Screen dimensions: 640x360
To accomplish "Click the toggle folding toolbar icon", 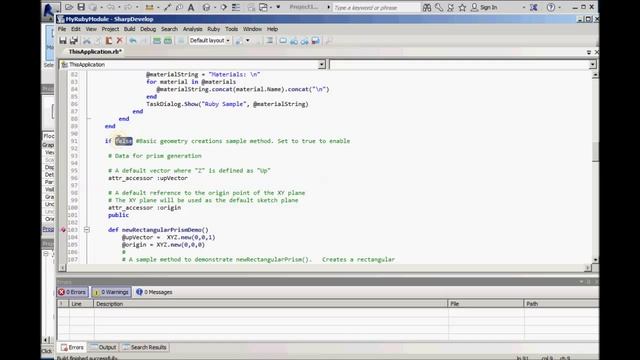I will pyautogui.click(x=269, y=40).
